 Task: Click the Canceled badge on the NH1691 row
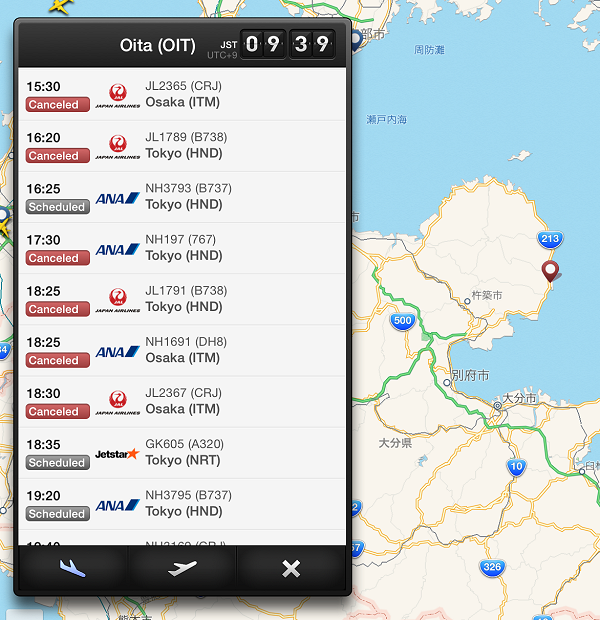(x=58, y=360)
